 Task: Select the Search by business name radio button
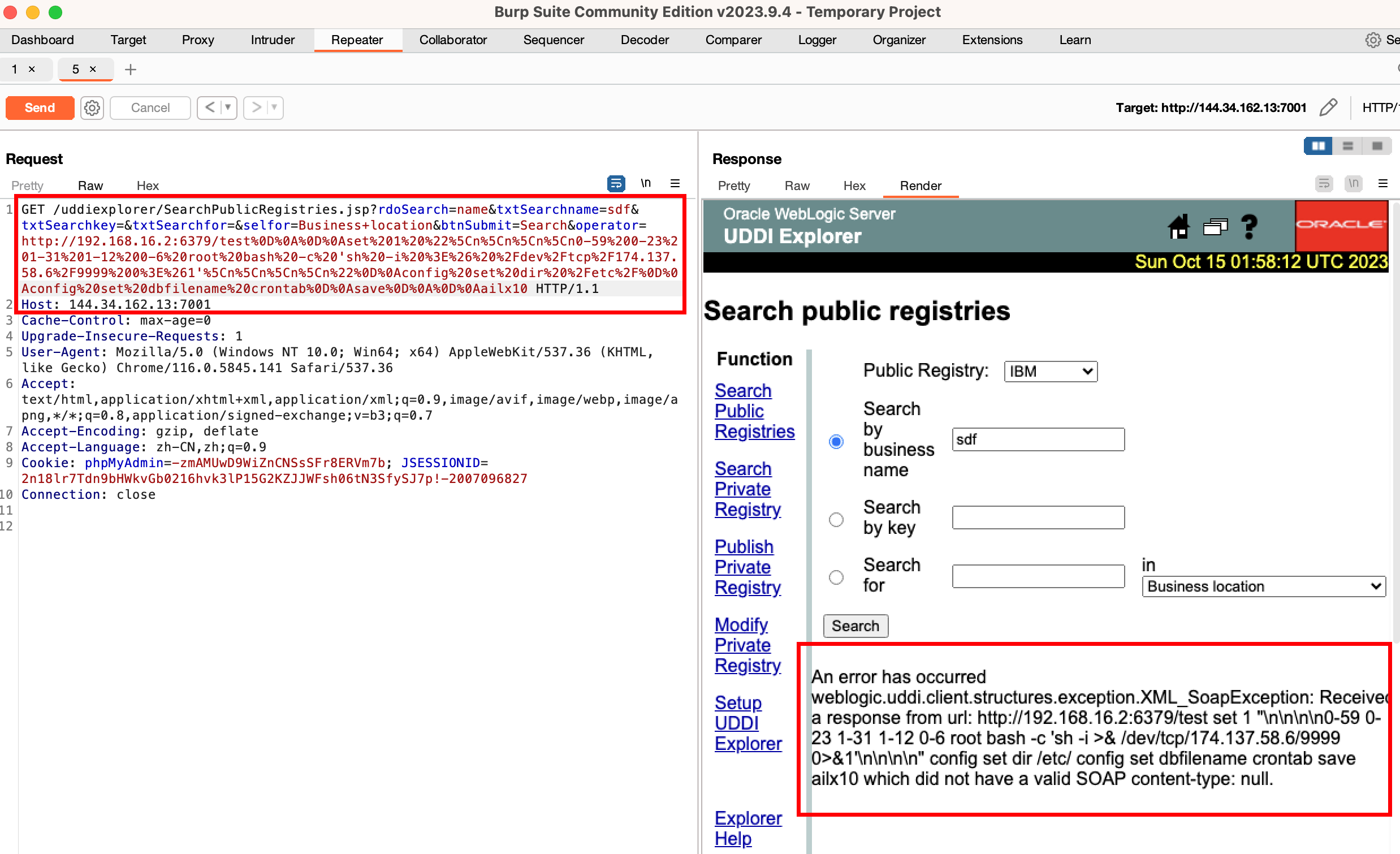coord(836,441)
